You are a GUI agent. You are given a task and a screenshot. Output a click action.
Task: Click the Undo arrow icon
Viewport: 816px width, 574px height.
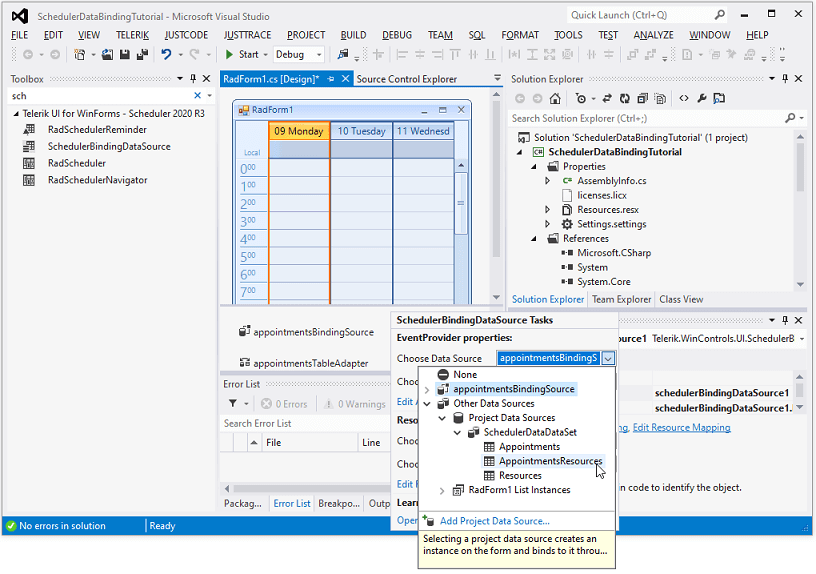tap(166, 54)
